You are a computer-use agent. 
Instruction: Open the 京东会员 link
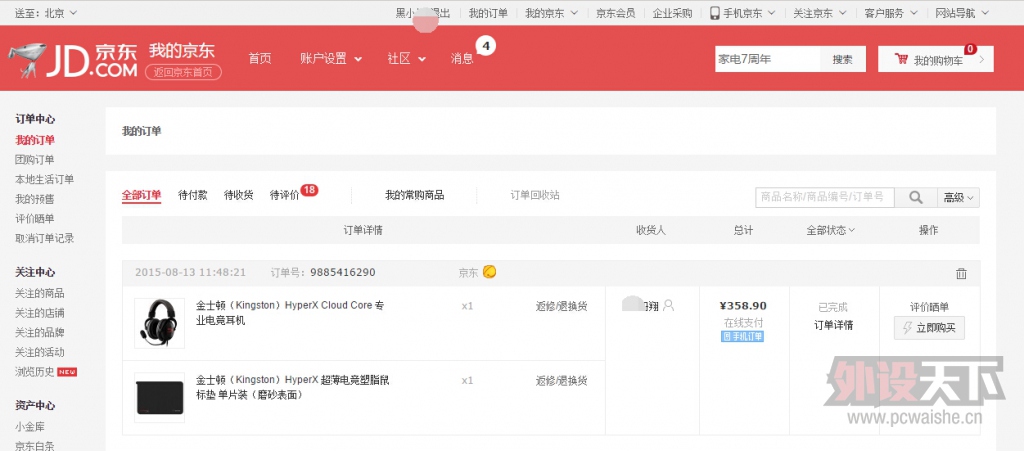coord(615,12)
